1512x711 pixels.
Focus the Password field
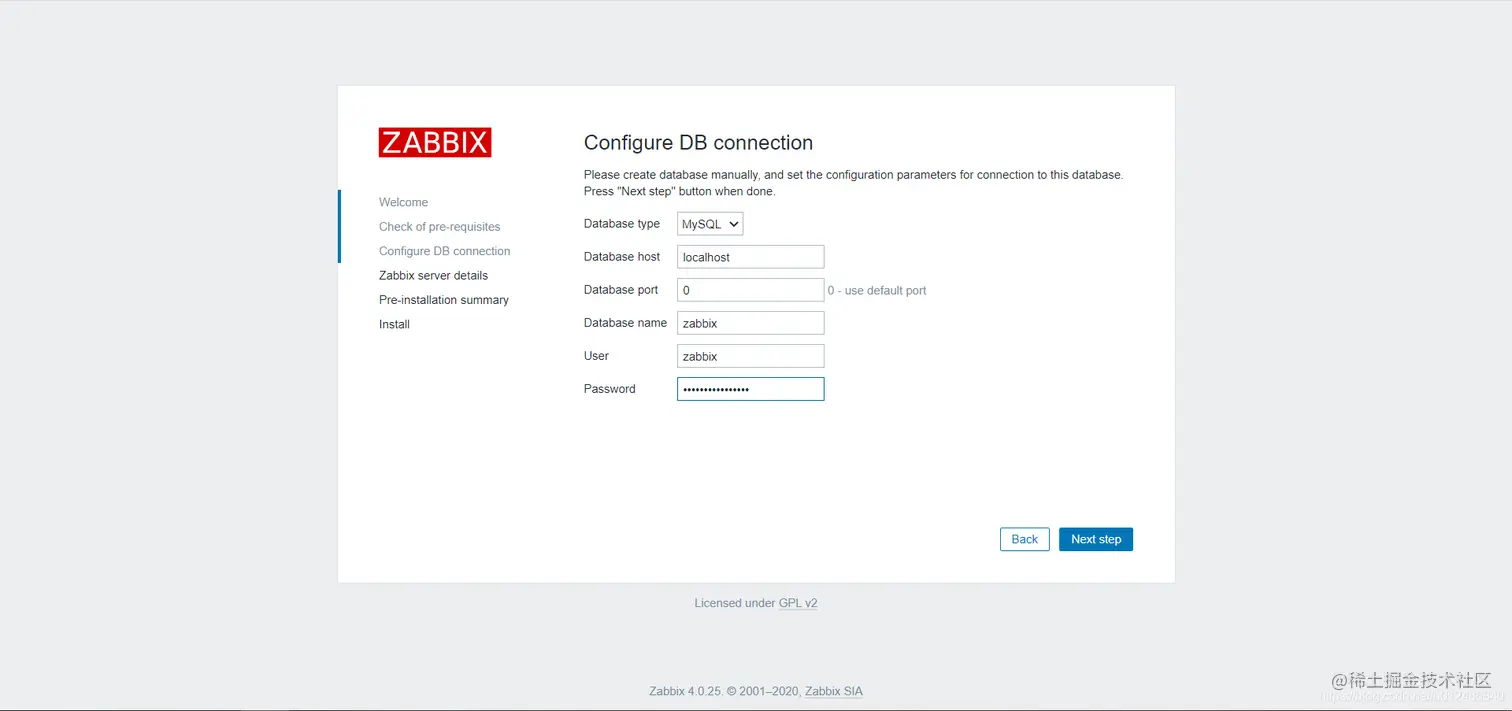coord(750,389)
